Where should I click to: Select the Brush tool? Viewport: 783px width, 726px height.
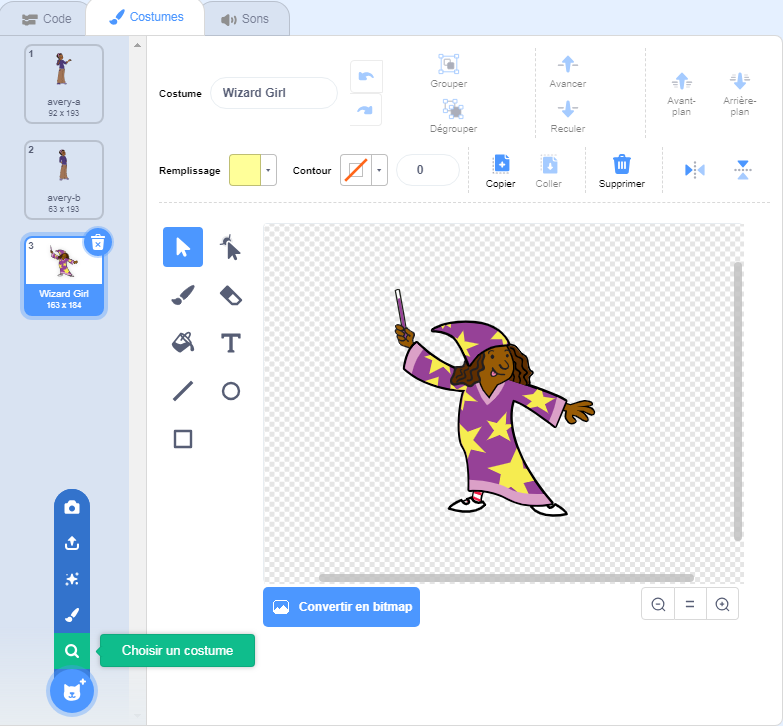[183, 295]
